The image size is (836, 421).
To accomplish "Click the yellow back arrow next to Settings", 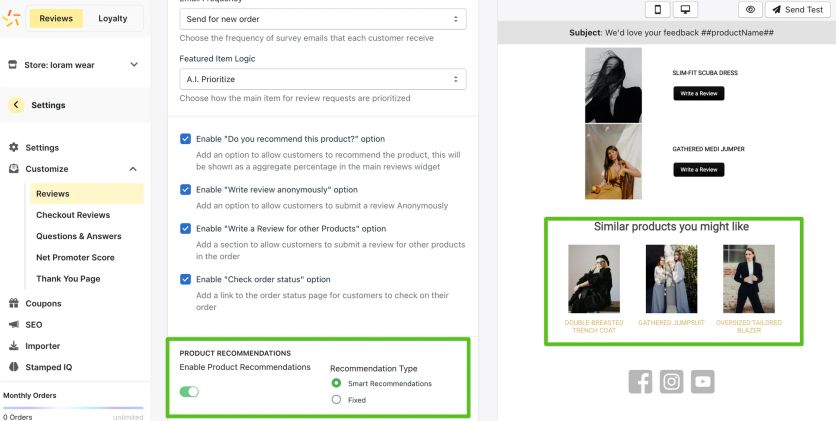I will click(16, 105).
